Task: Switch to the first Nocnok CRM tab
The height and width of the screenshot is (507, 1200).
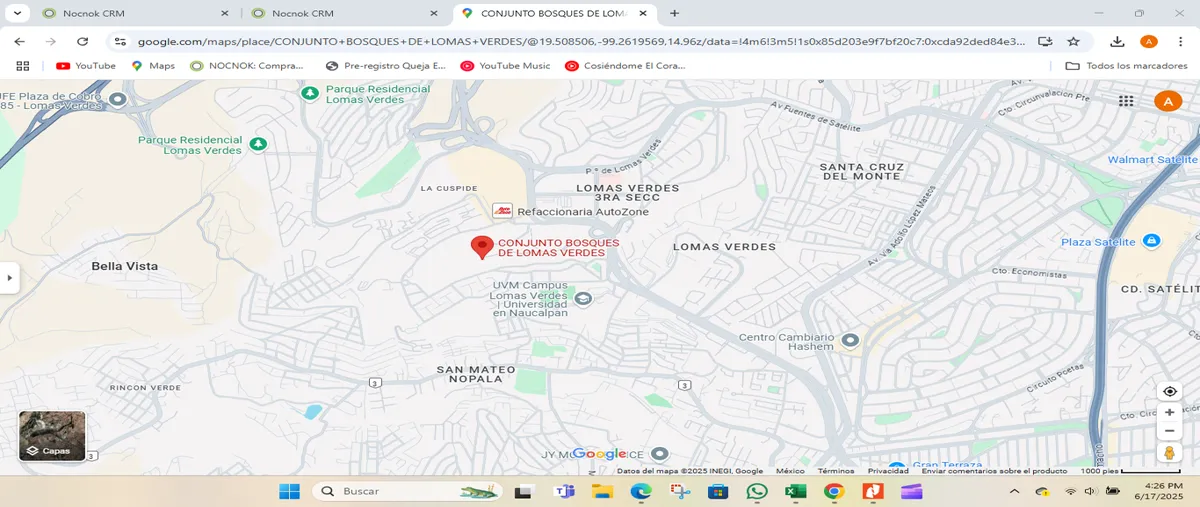Action: pyautogui.click(x=130, y=13)
